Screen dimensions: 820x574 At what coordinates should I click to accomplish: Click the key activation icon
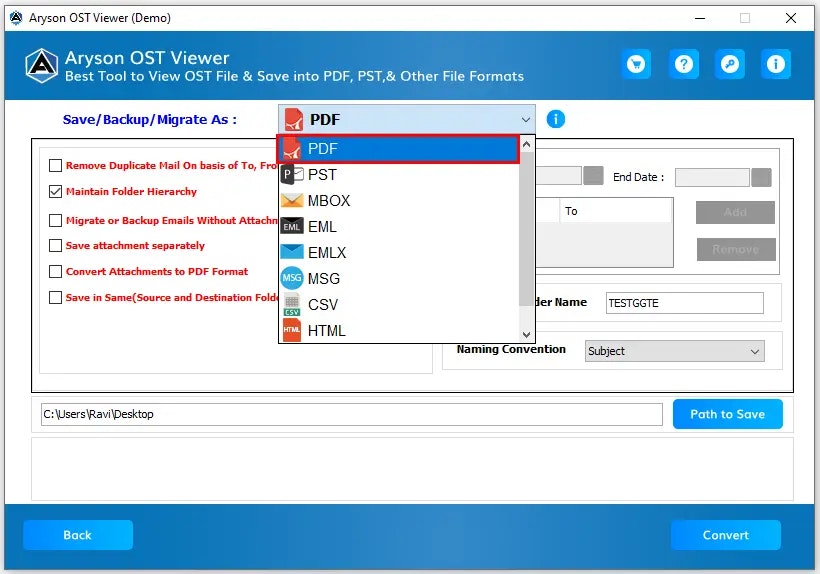730,64
